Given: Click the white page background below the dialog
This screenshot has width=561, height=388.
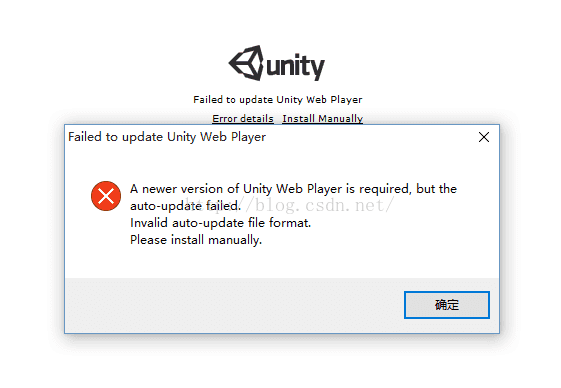Looking at the screenshot, I should click(280, 362).
